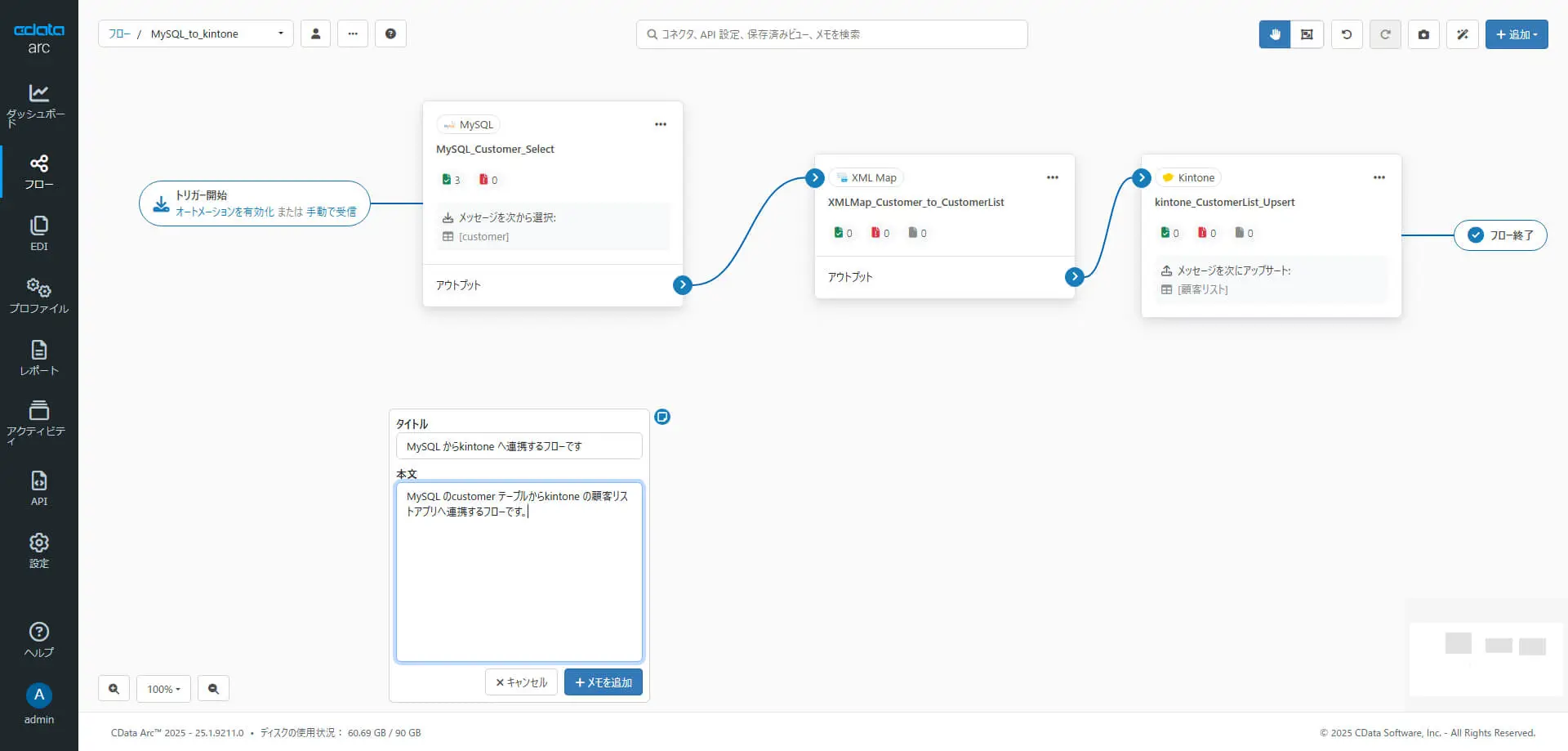Screen dimensions: 1568x751
Task: Click the メモを追加 add memo button
Action: tap(604, 682)
